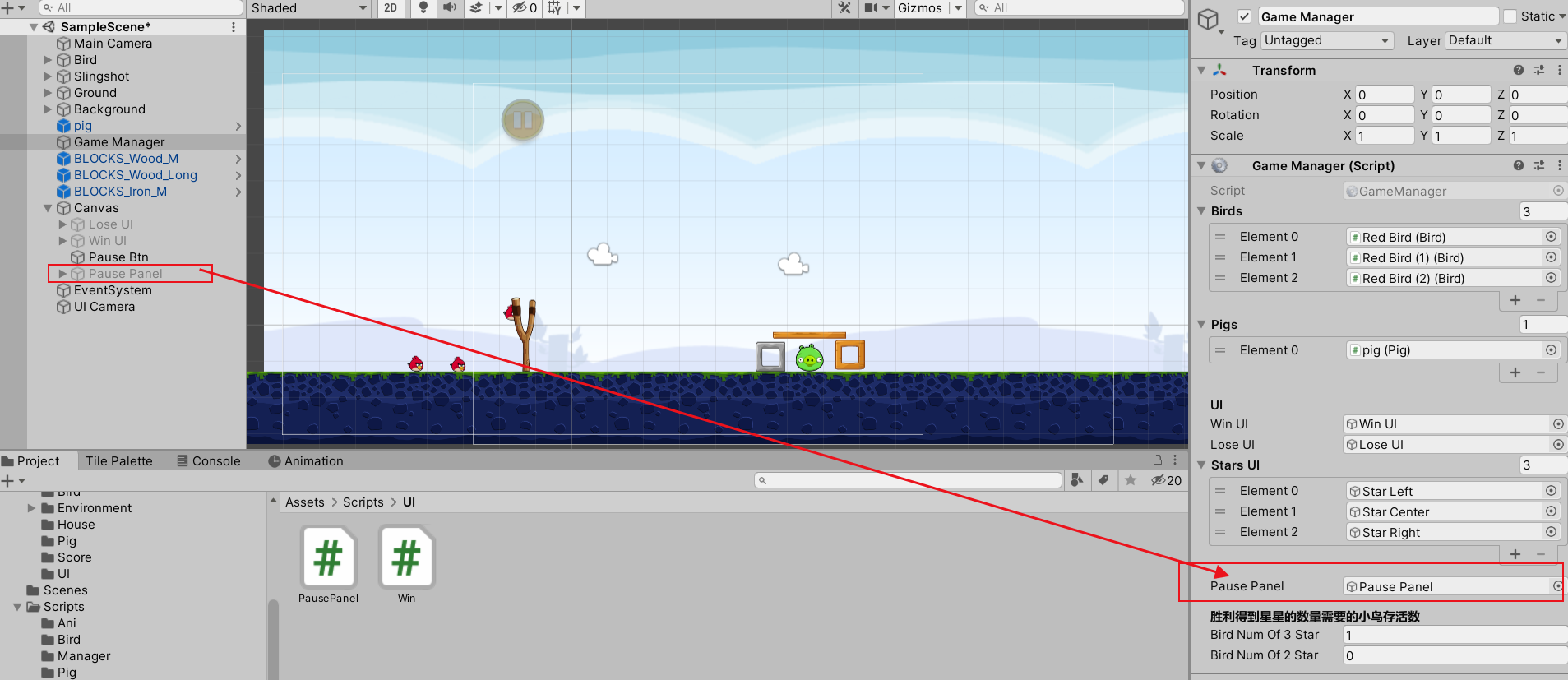Open object picker for Birds Element 0
Screen dimensions: 1568x680
[x=1551, y=237]
